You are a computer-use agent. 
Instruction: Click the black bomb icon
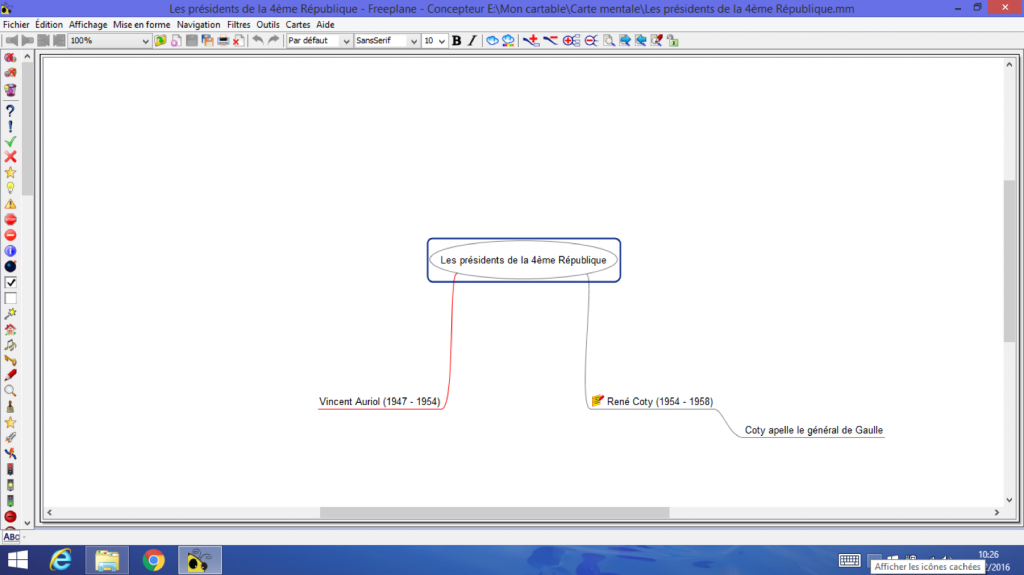[x=10, y=266]
